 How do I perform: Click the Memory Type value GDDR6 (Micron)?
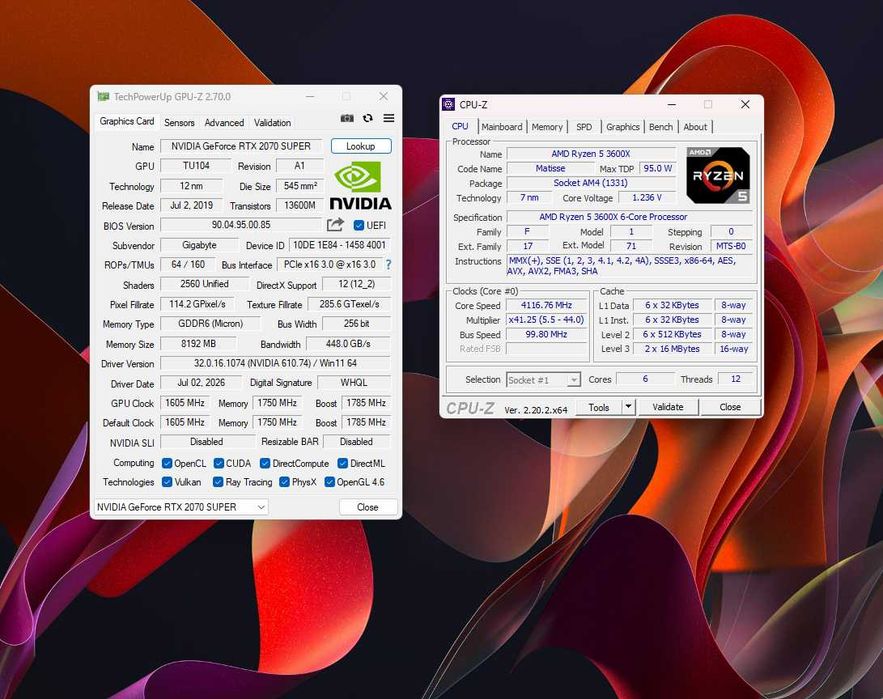211,324
